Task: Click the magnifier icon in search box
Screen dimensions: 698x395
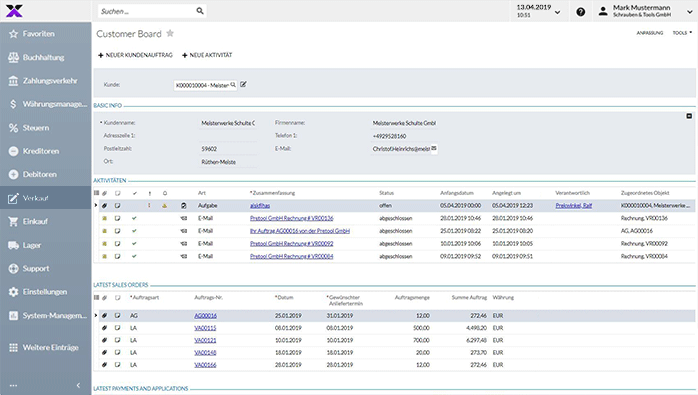Action: pyautogui.click(x=200, y=11)
